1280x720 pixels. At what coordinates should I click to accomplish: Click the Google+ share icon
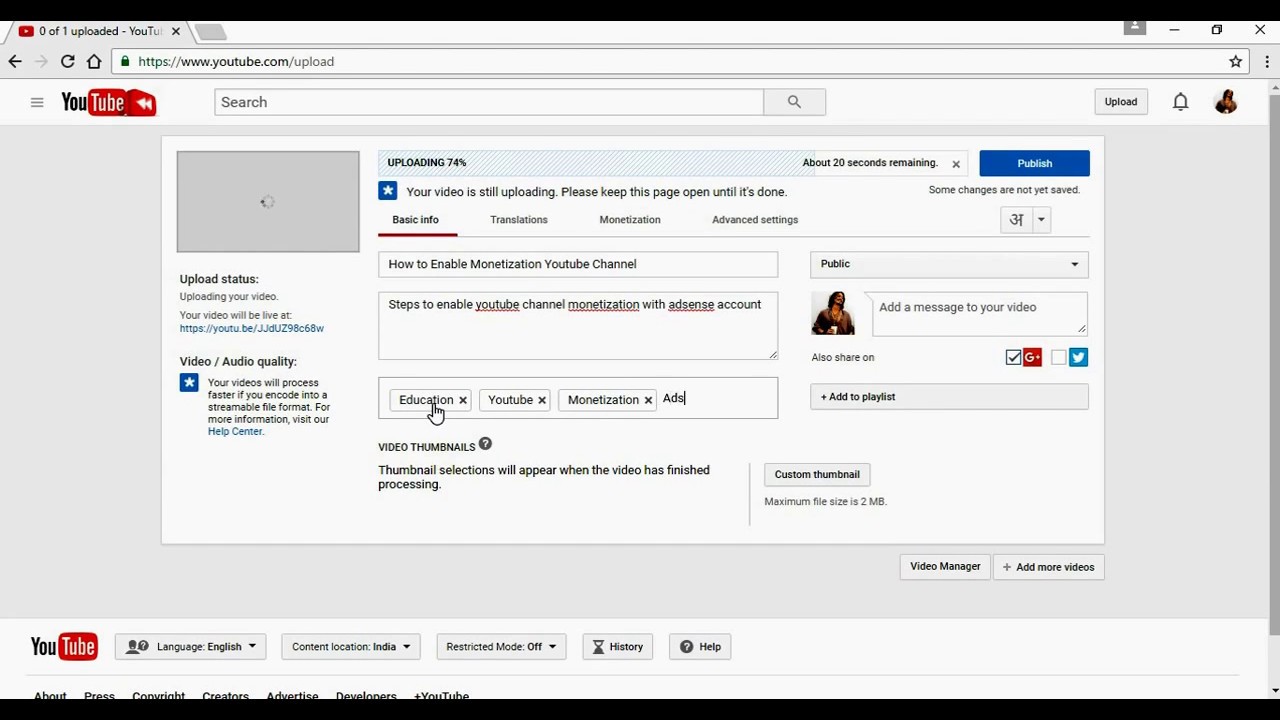coord(1033,357)
